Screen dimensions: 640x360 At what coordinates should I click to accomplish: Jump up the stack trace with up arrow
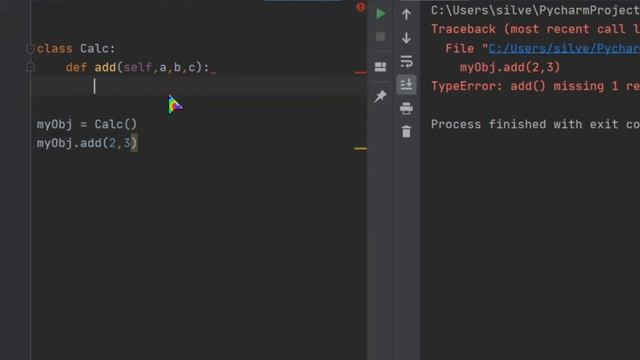[406, 15]
